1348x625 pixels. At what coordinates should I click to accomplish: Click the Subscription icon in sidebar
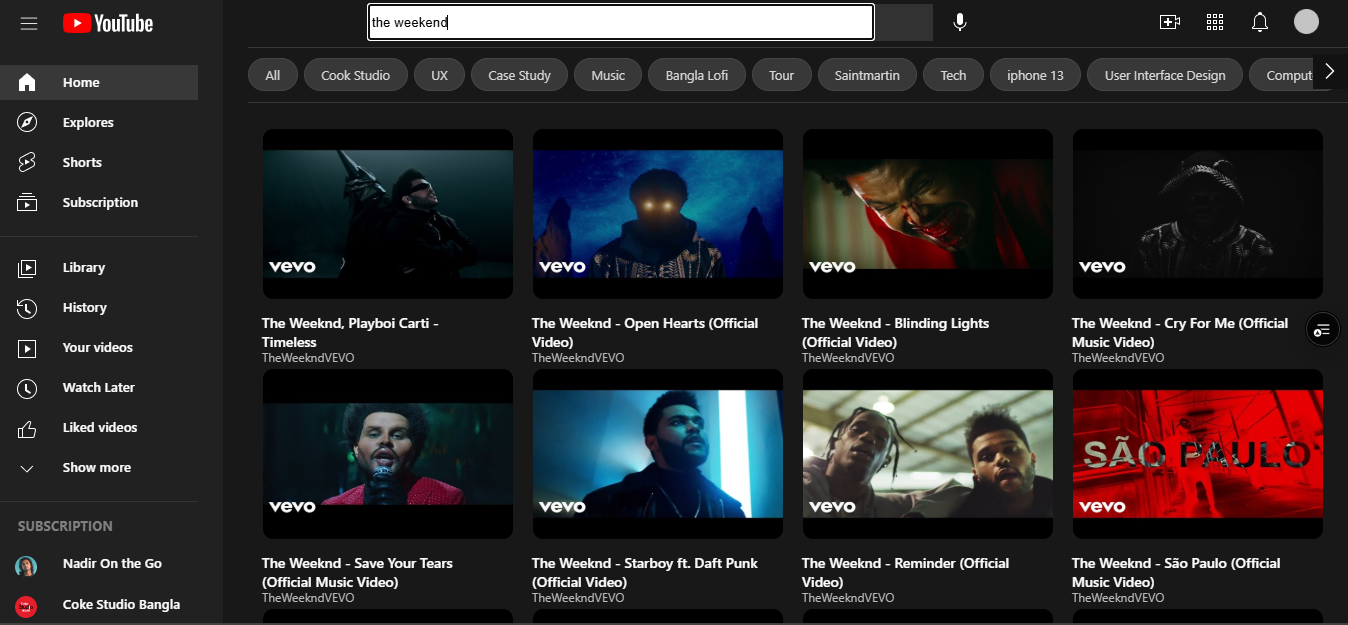click(27, 202)
